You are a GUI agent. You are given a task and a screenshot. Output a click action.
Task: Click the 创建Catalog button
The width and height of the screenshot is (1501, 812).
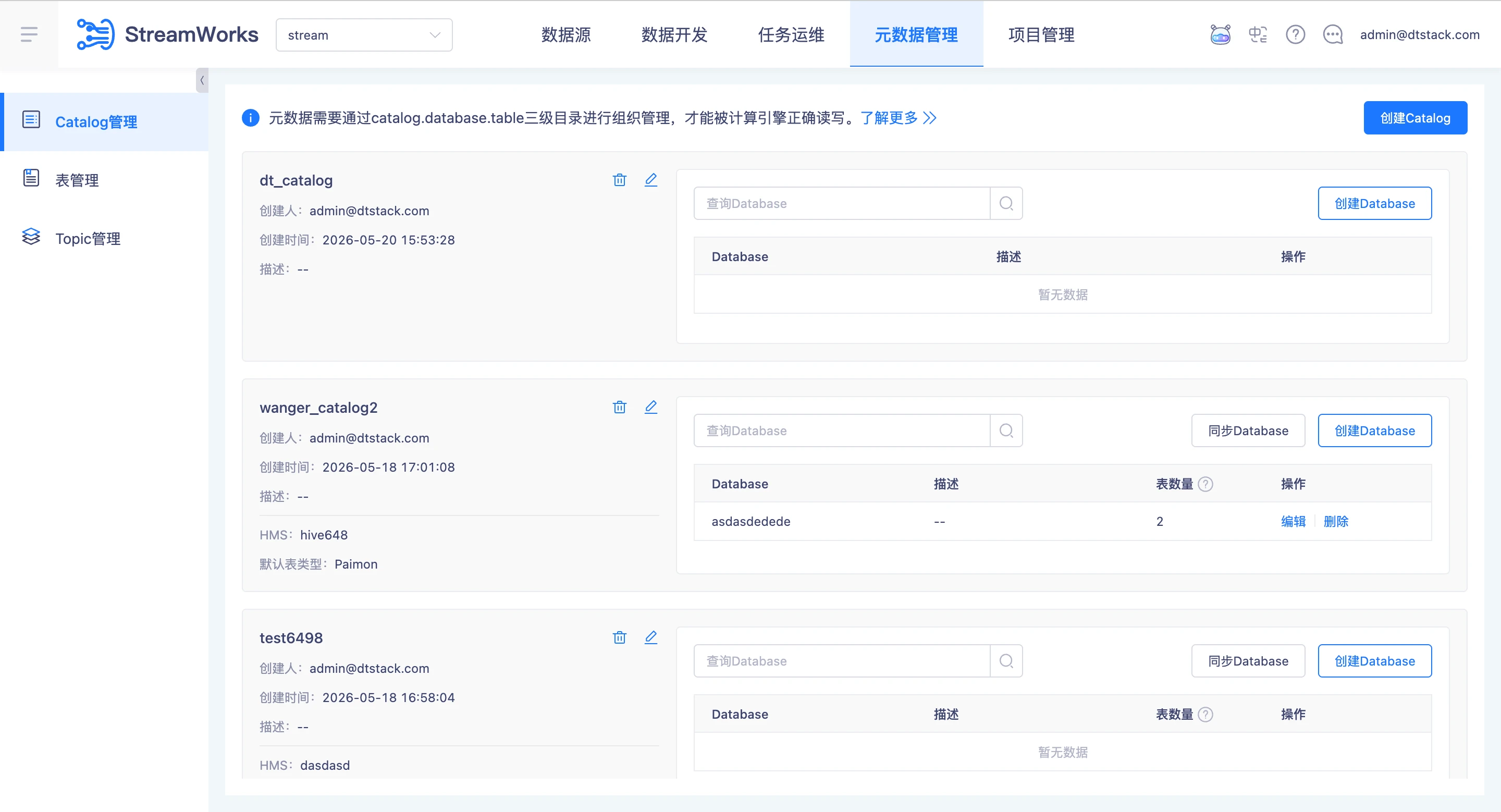pos(1415,118)
